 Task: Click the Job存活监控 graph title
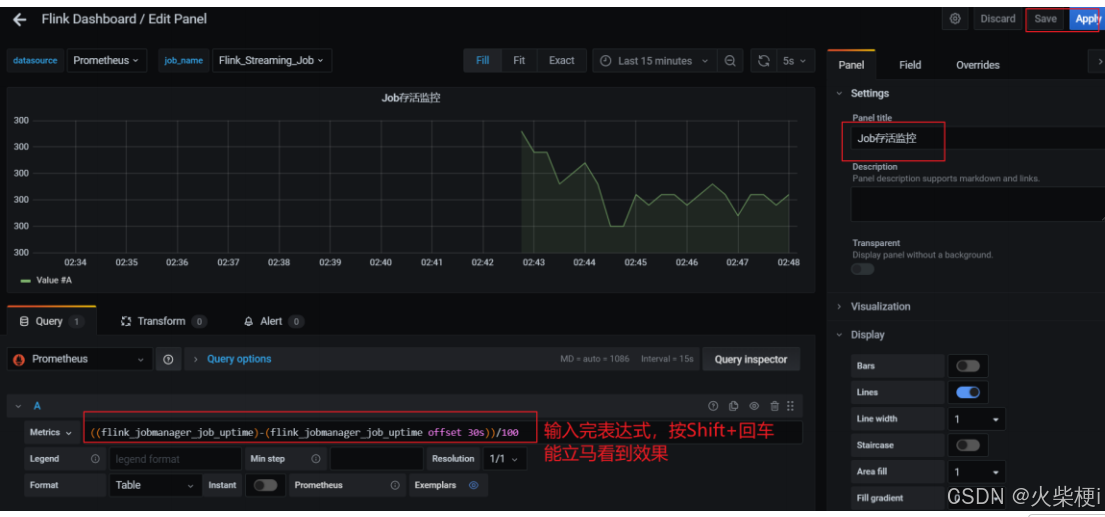410,99
